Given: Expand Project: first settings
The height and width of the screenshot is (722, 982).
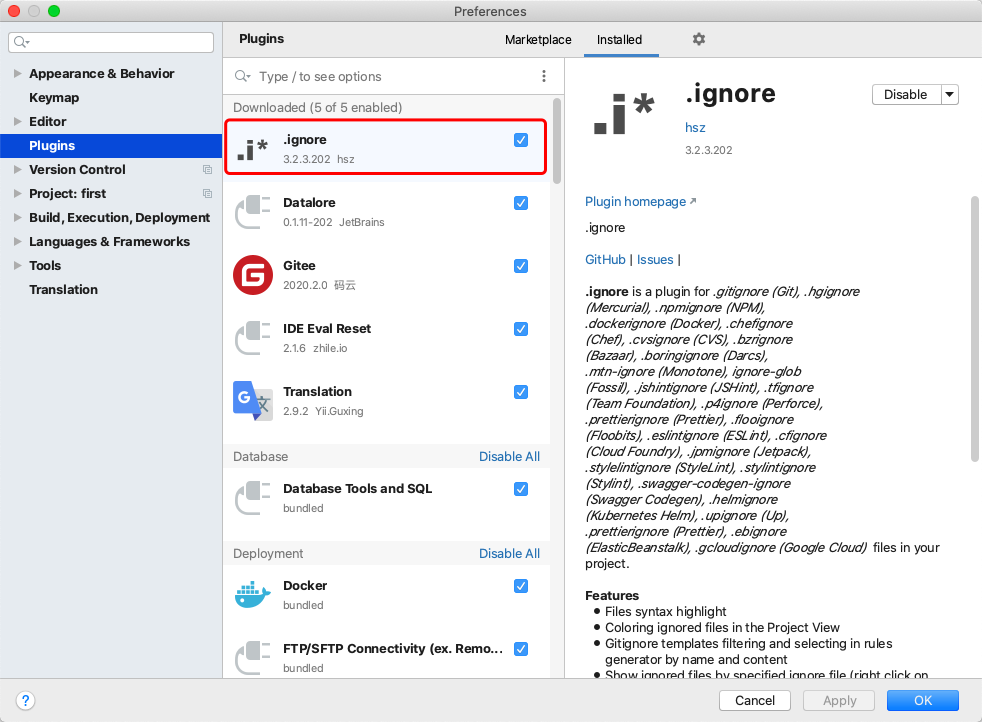Looking at the screenshot, I should (18, 193).
